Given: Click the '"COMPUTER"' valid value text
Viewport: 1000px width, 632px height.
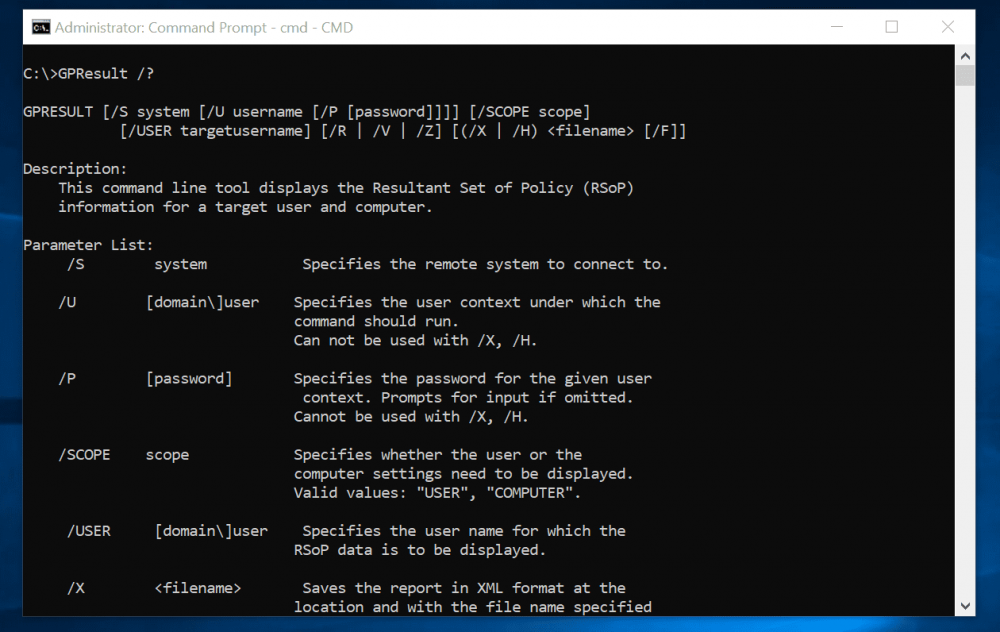Looking at the screenshot, I should click(529, 493).
